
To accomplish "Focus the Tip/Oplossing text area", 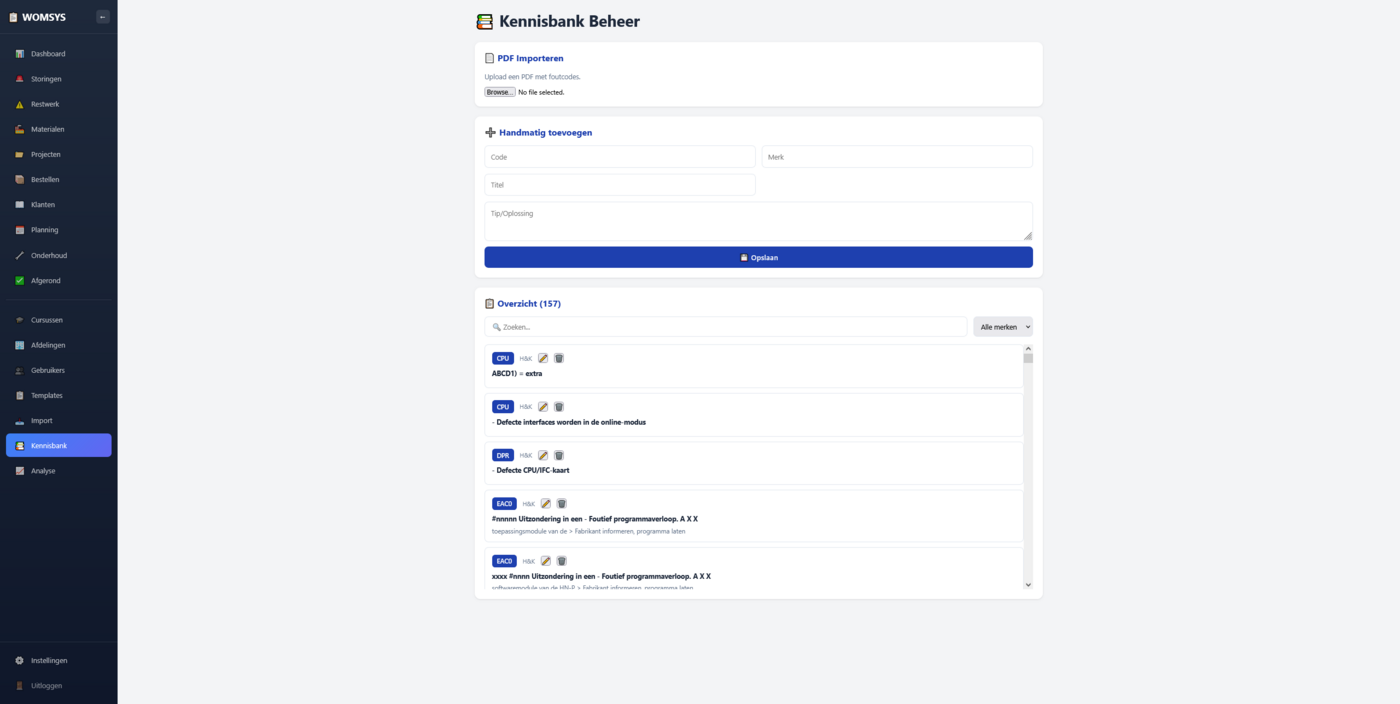I will coord(758,222).
